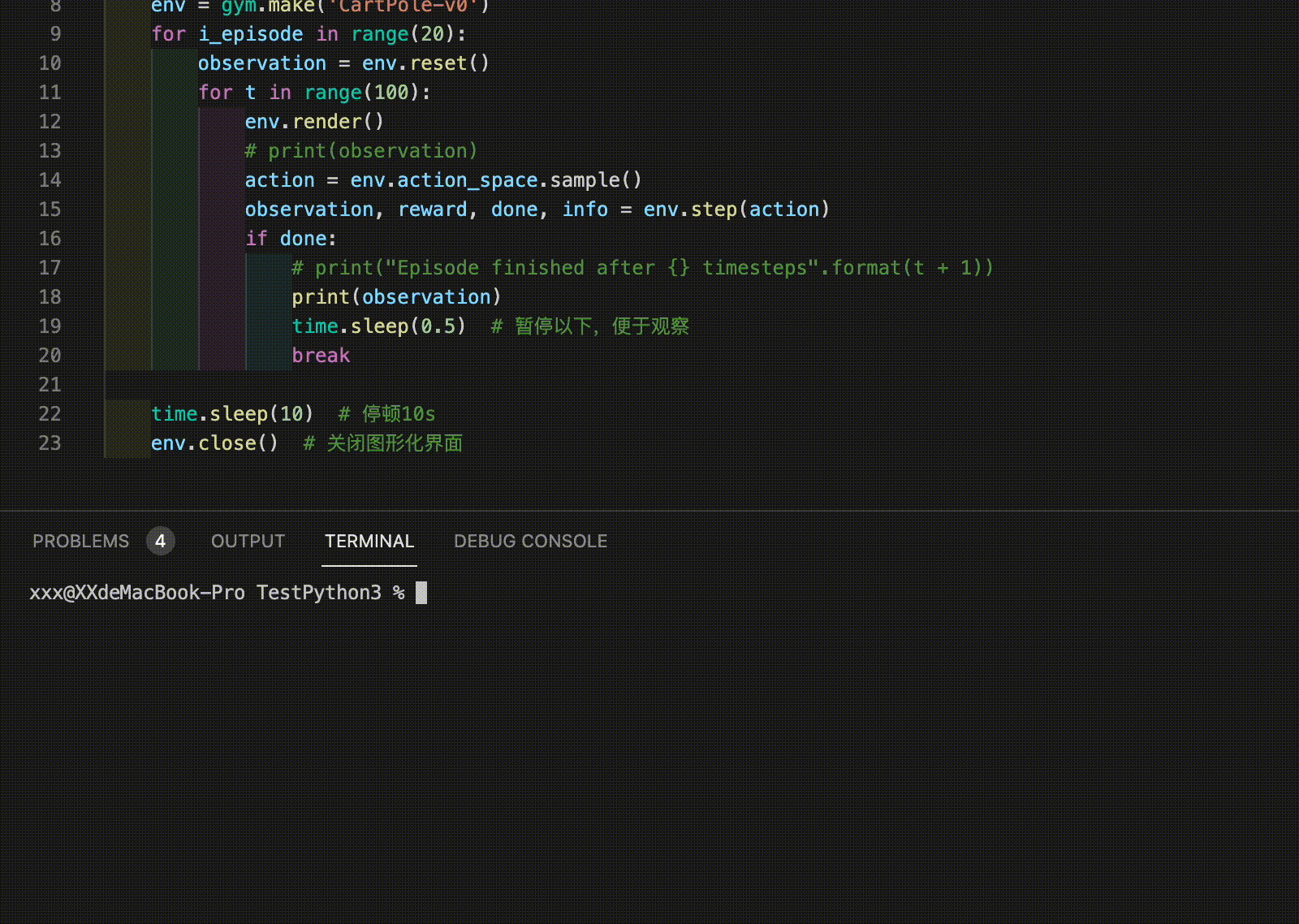This screenshot has height=924, width=1299.
Task: Click the commented 'Episode finished after' line
Action: pyautogui.click(x=642, y=268)
